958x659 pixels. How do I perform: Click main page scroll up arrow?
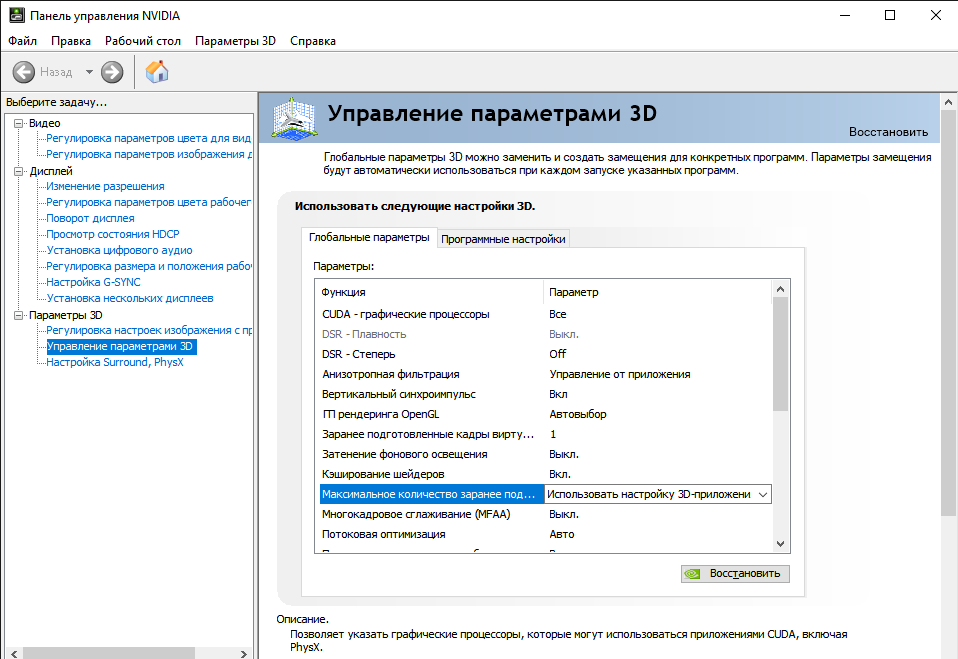948,102
